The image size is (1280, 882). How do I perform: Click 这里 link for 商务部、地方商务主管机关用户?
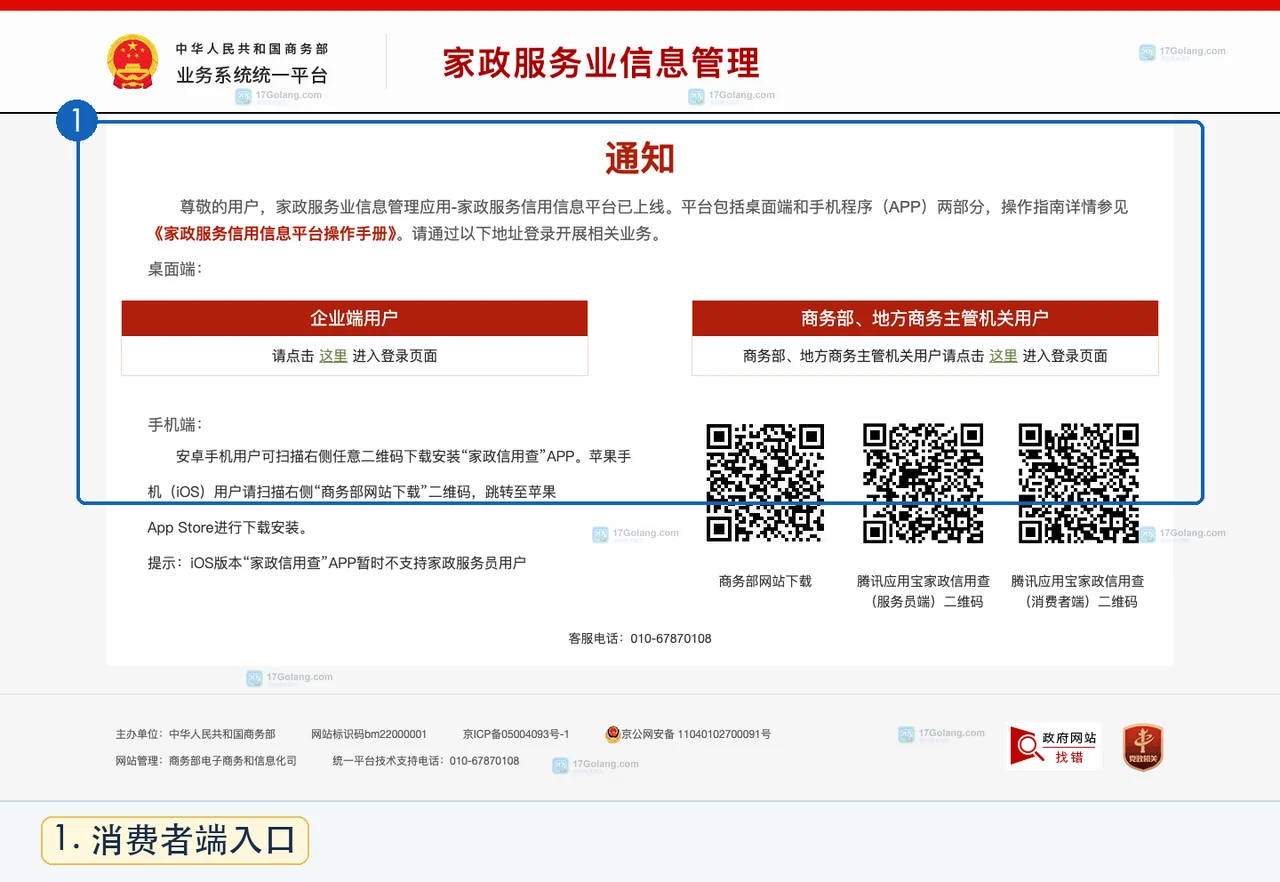coord(1003,356)
